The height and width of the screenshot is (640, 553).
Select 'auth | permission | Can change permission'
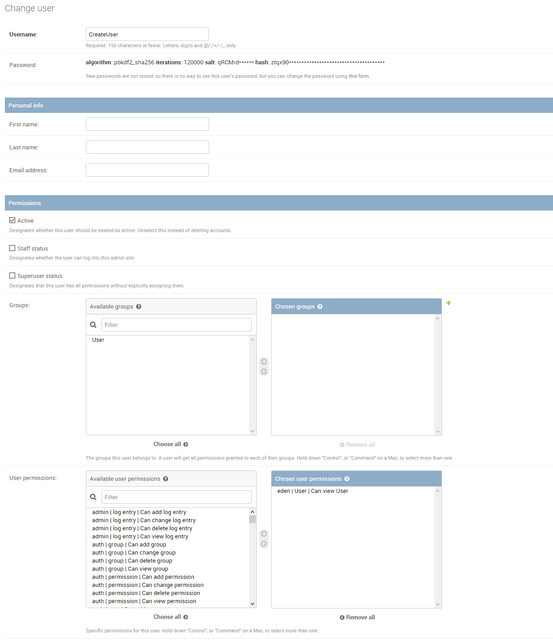(148, 585)
